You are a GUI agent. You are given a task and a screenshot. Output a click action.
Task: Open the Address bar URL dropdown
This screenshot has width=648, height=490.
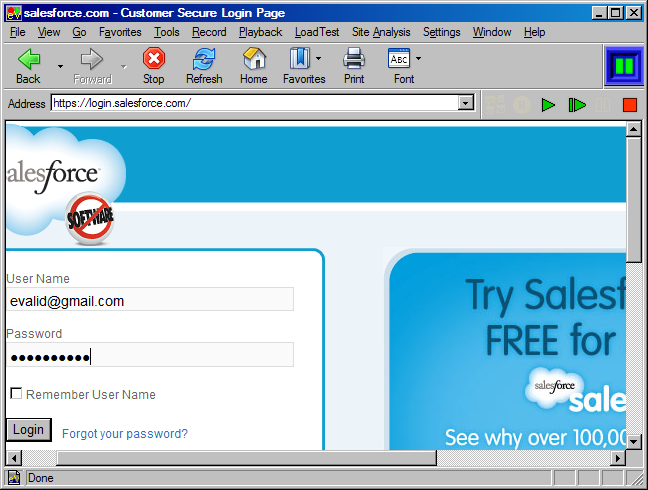point(465,103)
